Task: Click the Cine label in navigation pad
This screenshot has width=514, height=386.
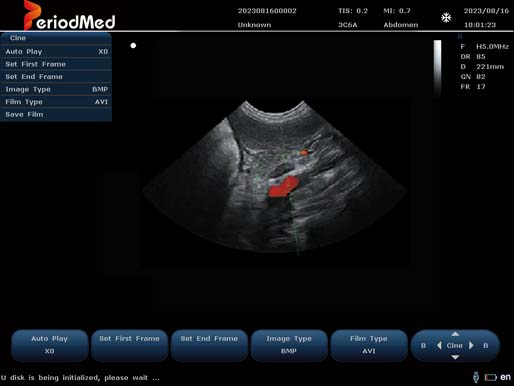Action: point(454,346)
